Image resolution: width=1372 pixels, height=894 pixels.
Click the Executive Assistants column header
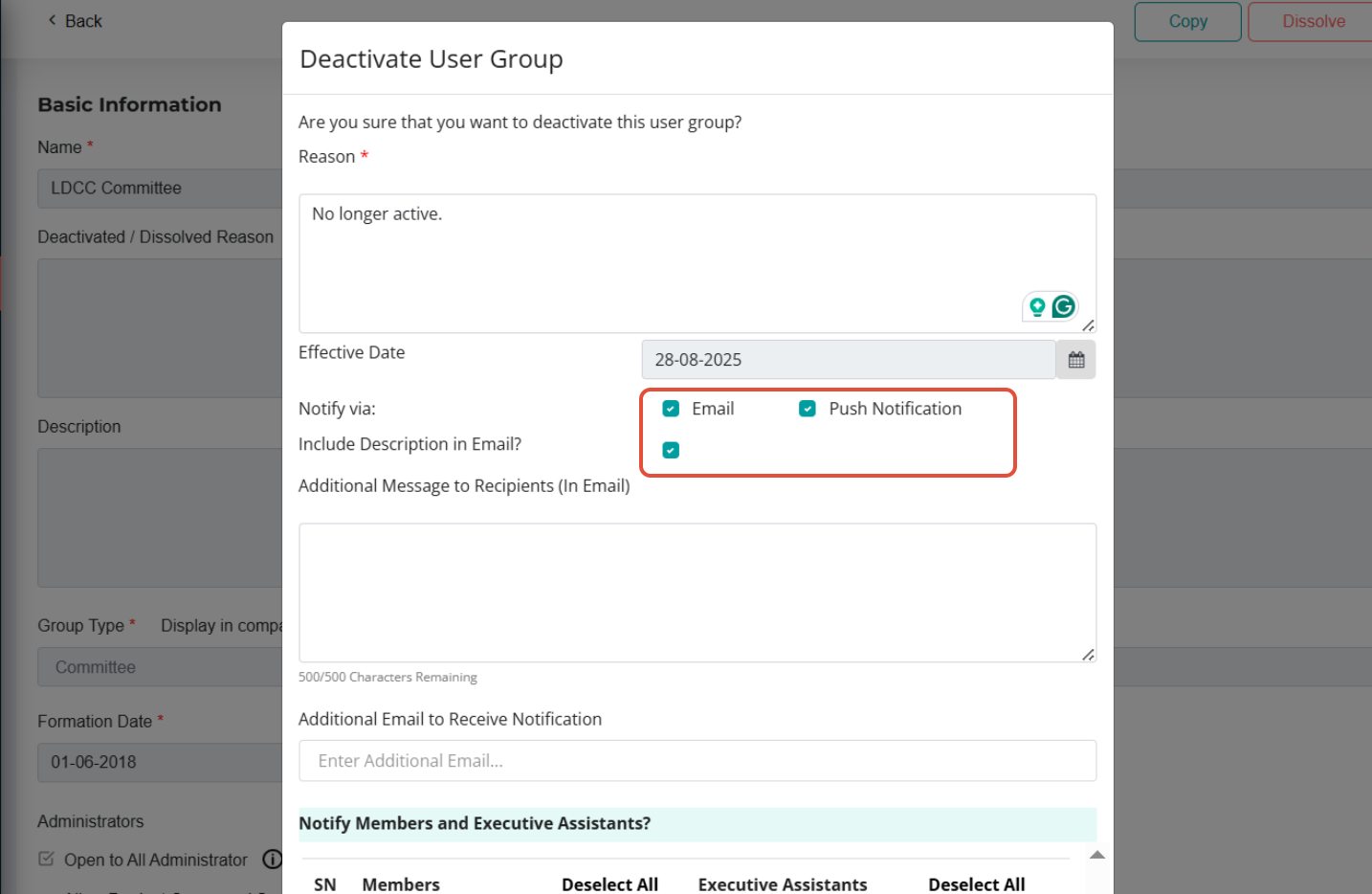tap(783, 884)
